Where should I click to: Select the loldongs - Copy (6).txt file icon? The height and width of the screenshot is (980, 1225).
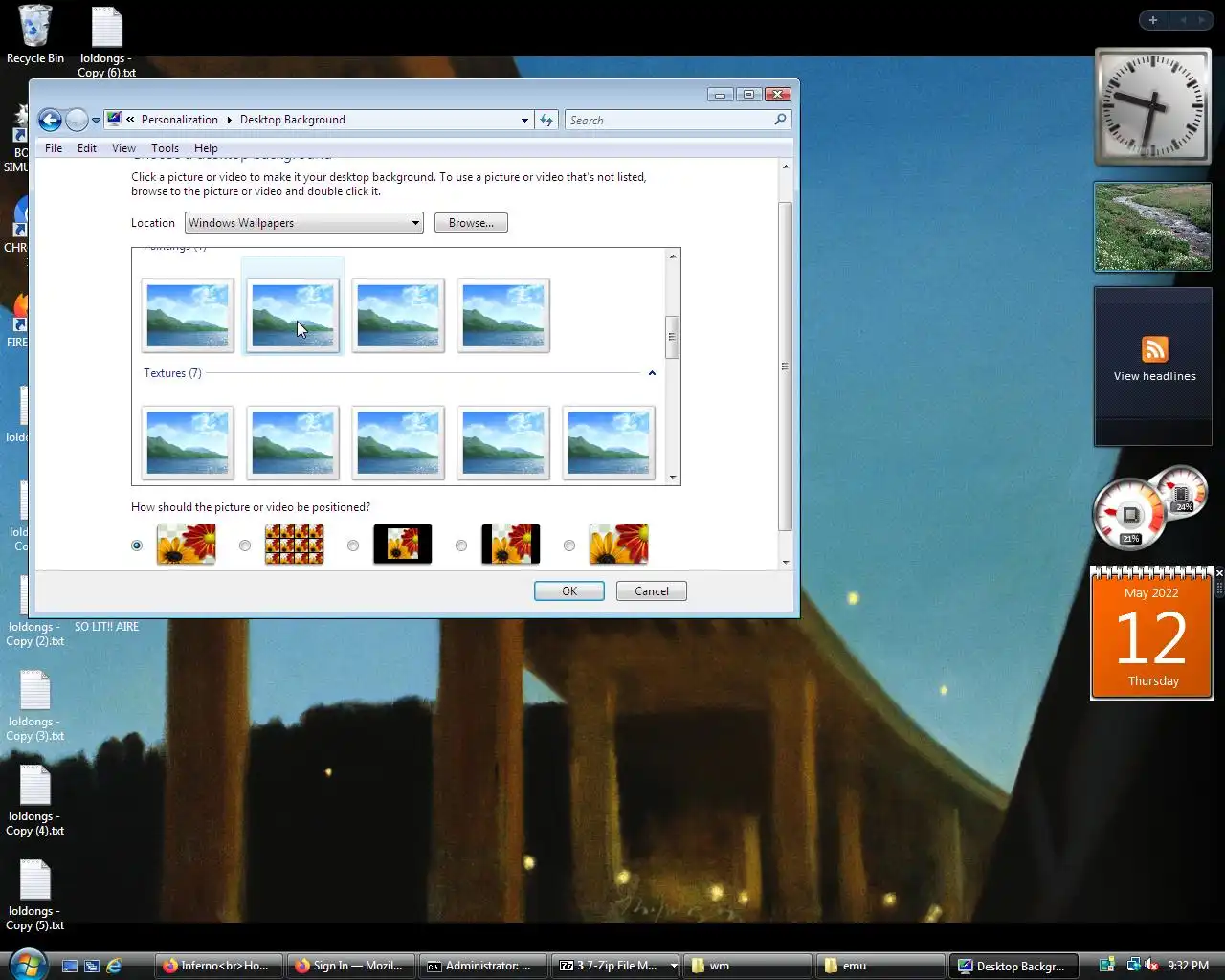point(106,41)
